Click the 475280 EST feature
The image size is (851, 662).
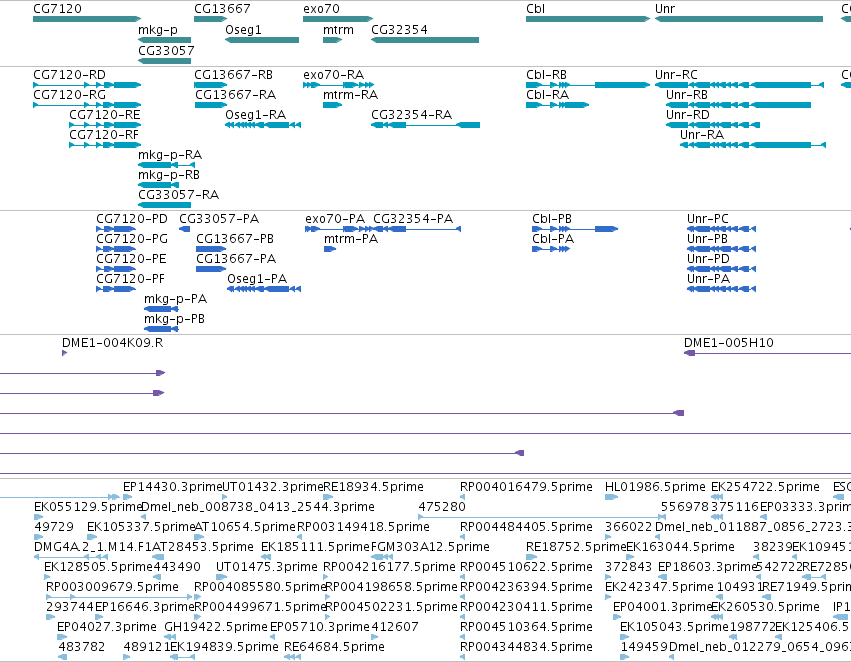(542, 517)
